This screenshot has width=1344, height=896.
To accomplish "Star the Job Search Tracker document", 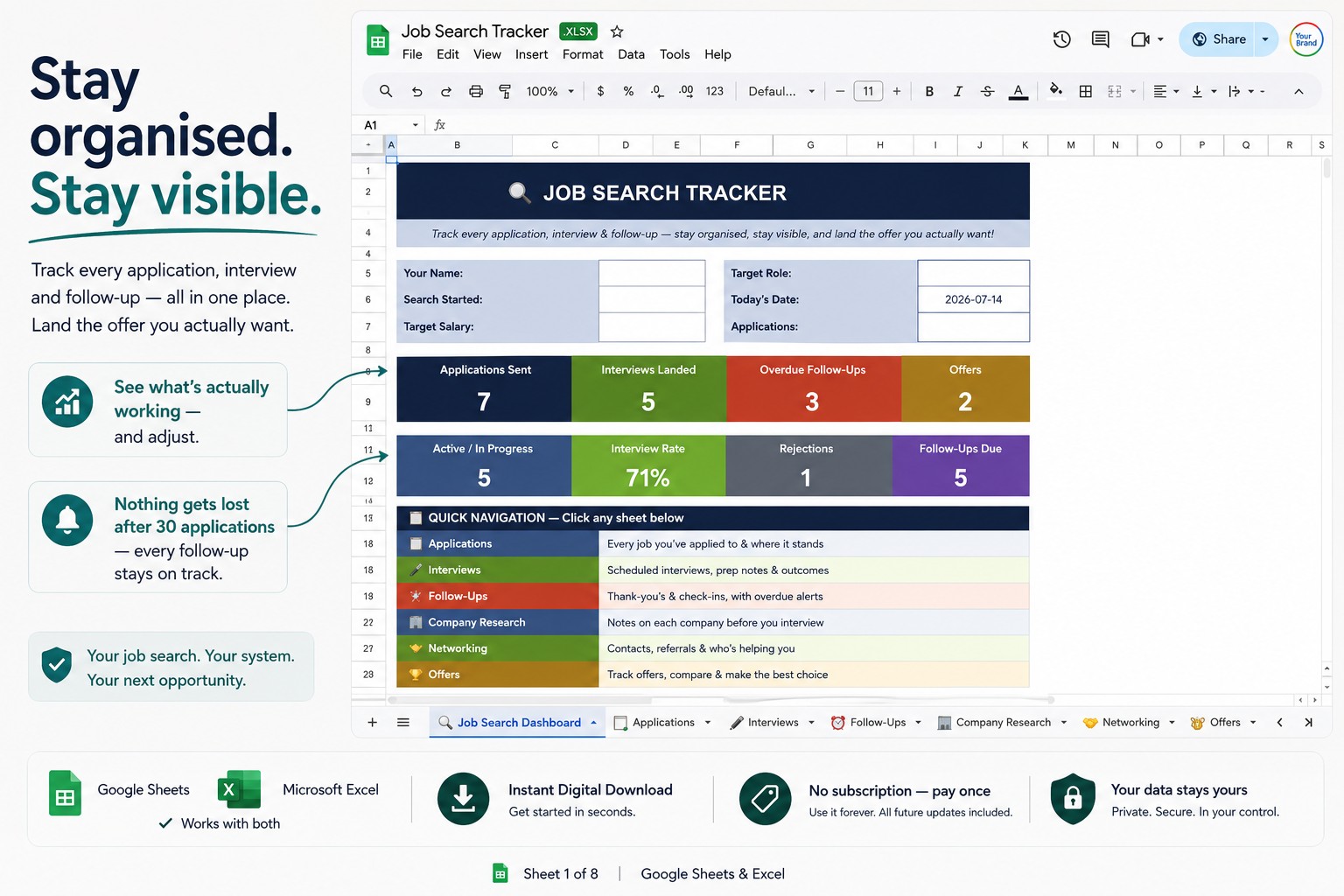I will pos(617,31).
